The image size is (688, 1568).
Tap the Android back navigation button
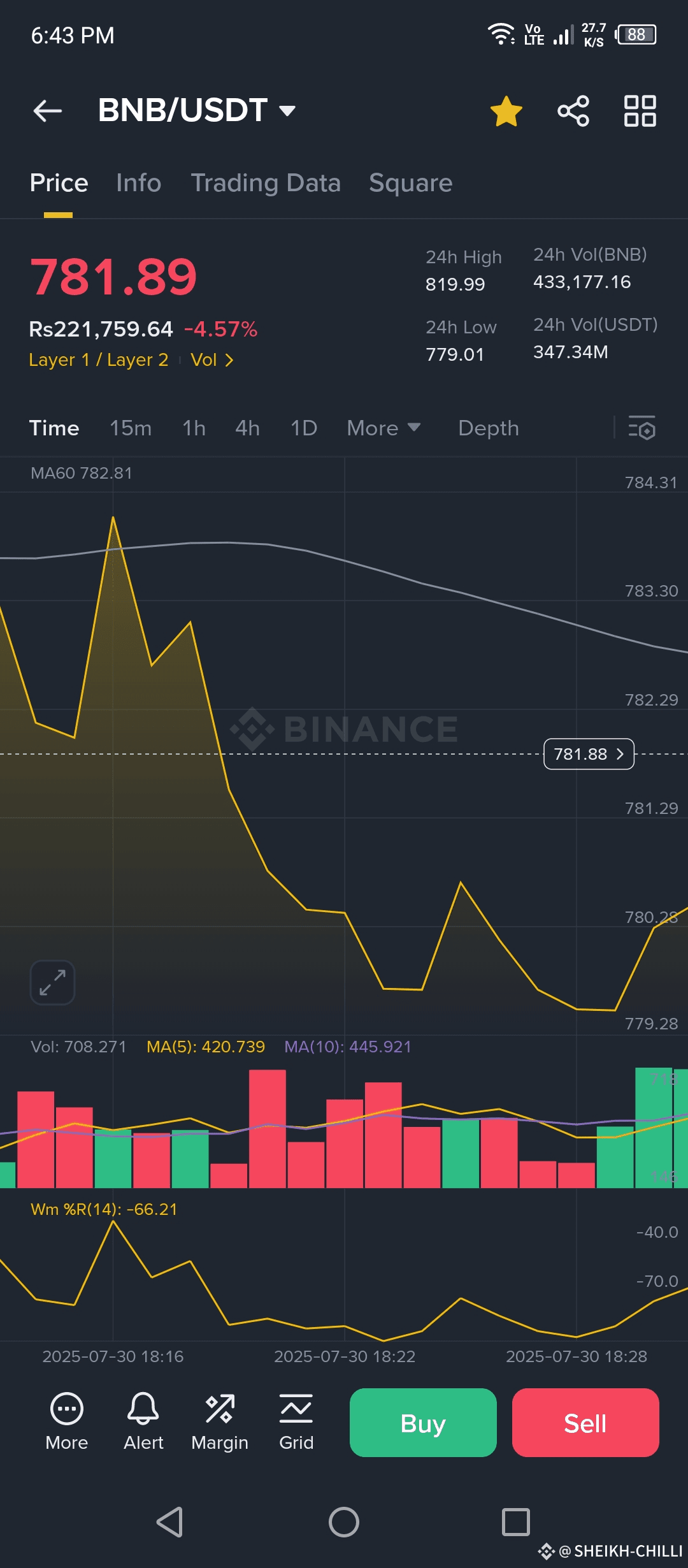(171, 1522)
